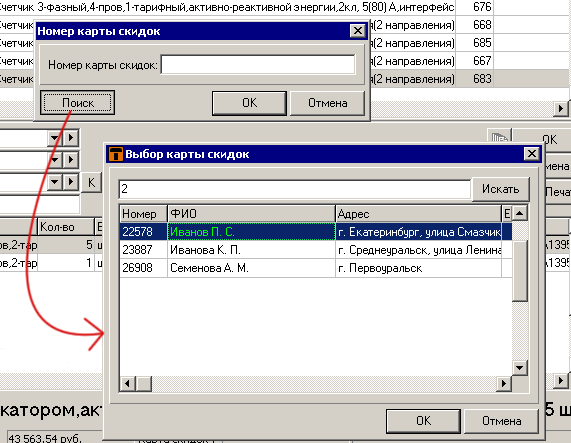Click OK in Выбор карты скидок dialog
571x443 pixels.
423,421
